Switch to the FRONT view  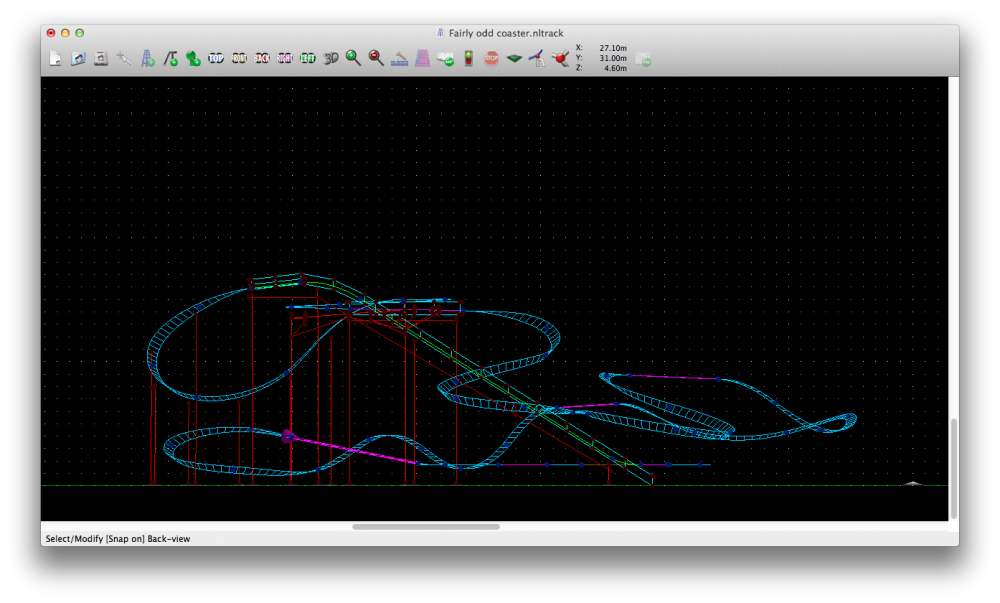[240, 59]
